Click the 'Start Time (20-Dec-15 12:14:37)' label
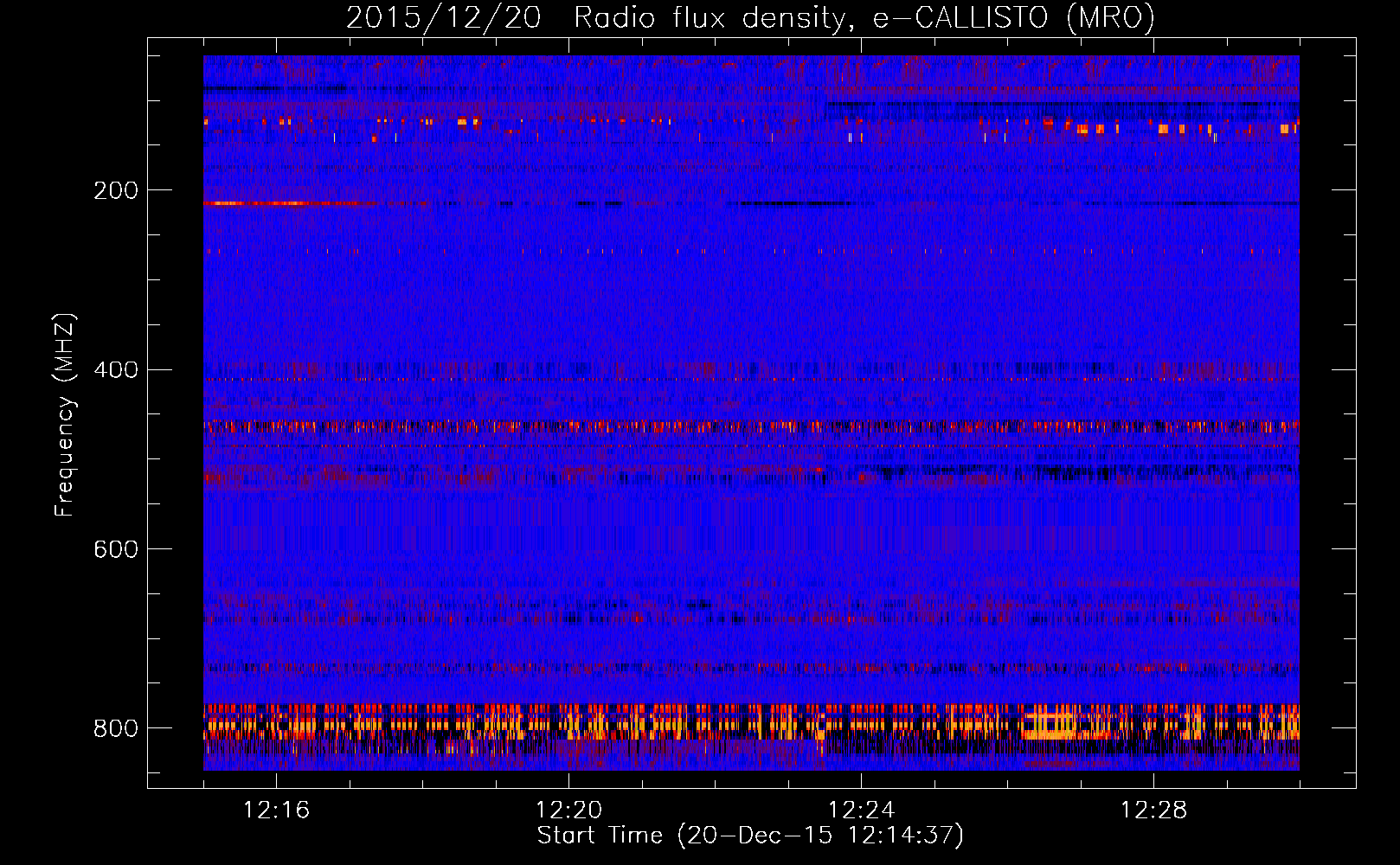 (x=750, y=836)
